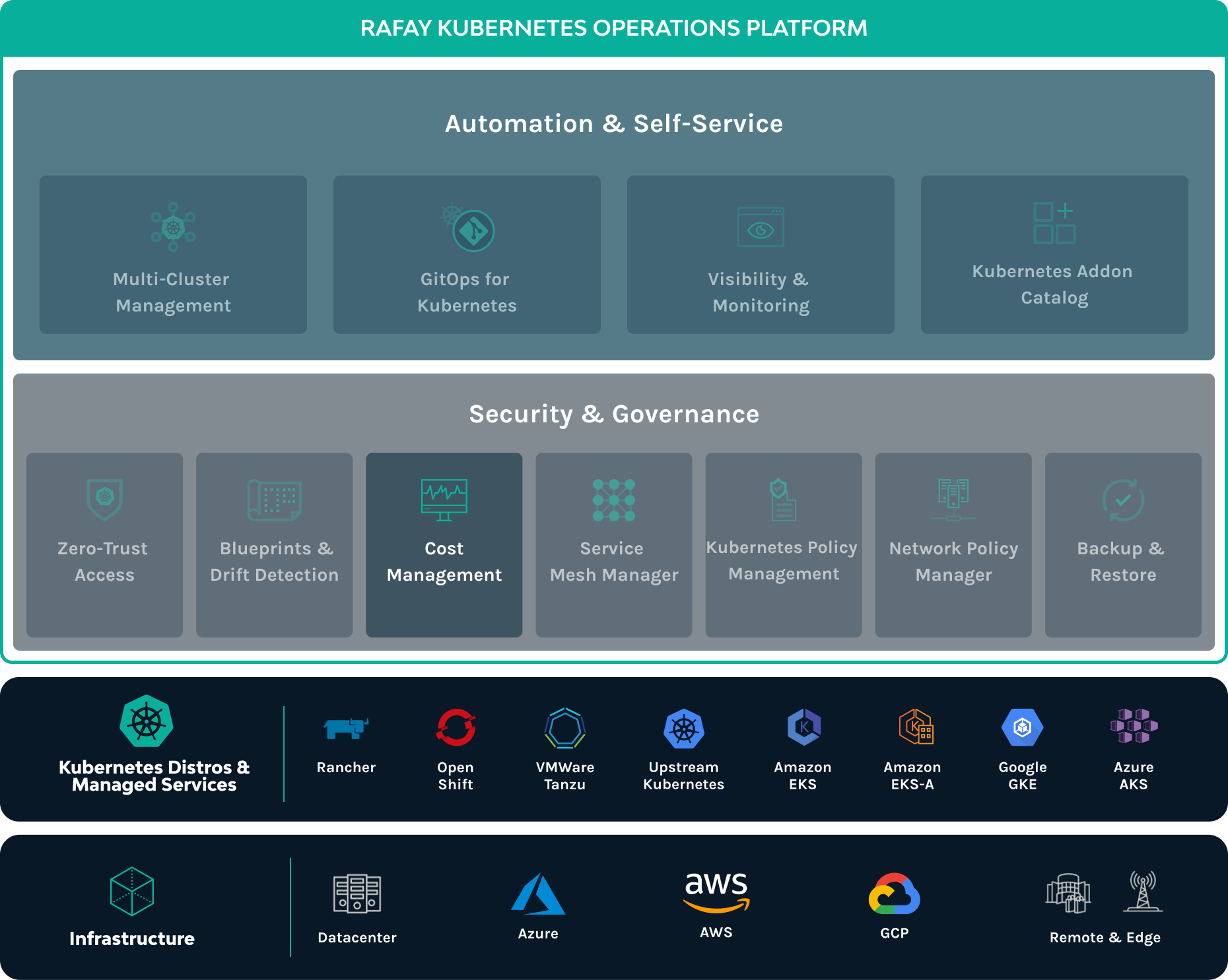Open the Visibility & Monitoring label
The image size is (1228, 980).
pos(761,292)
